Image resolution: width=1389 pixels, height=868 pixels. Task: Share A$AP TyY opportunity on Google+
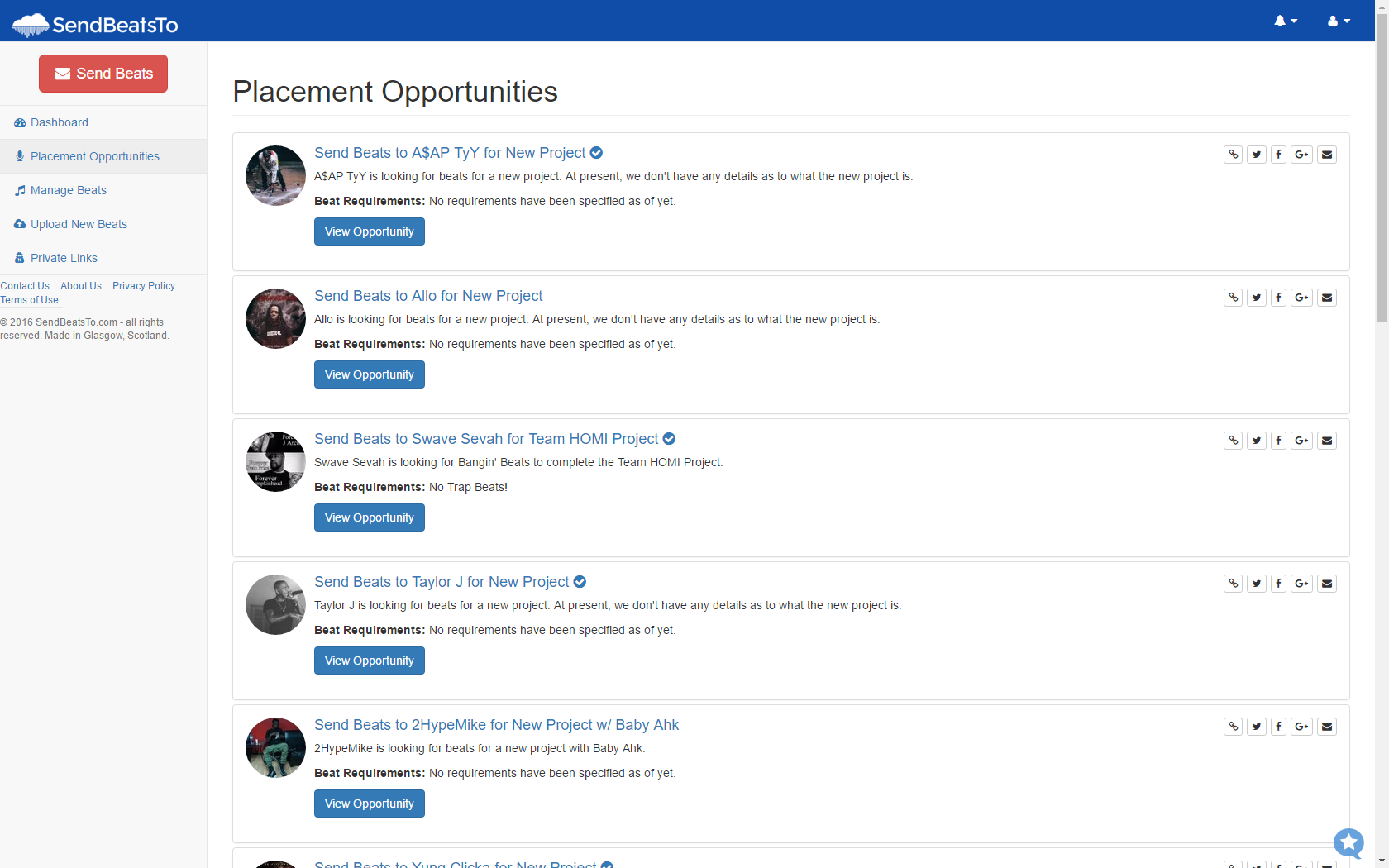coord(1301,155)
